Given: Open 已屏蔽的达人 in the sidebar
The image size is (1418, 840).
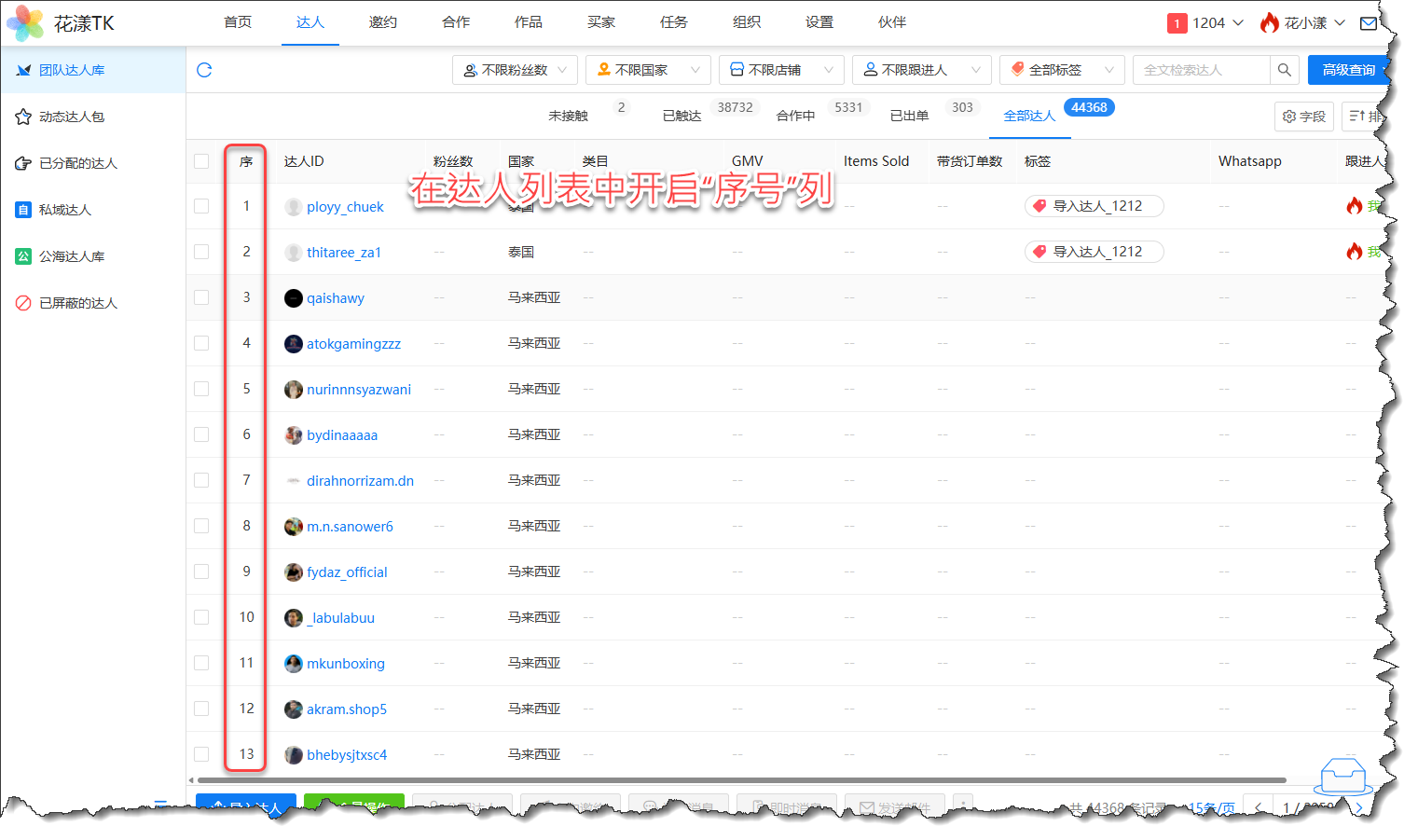Looking at the screenshot, I should pyautogui.click(x=77, y=303).
